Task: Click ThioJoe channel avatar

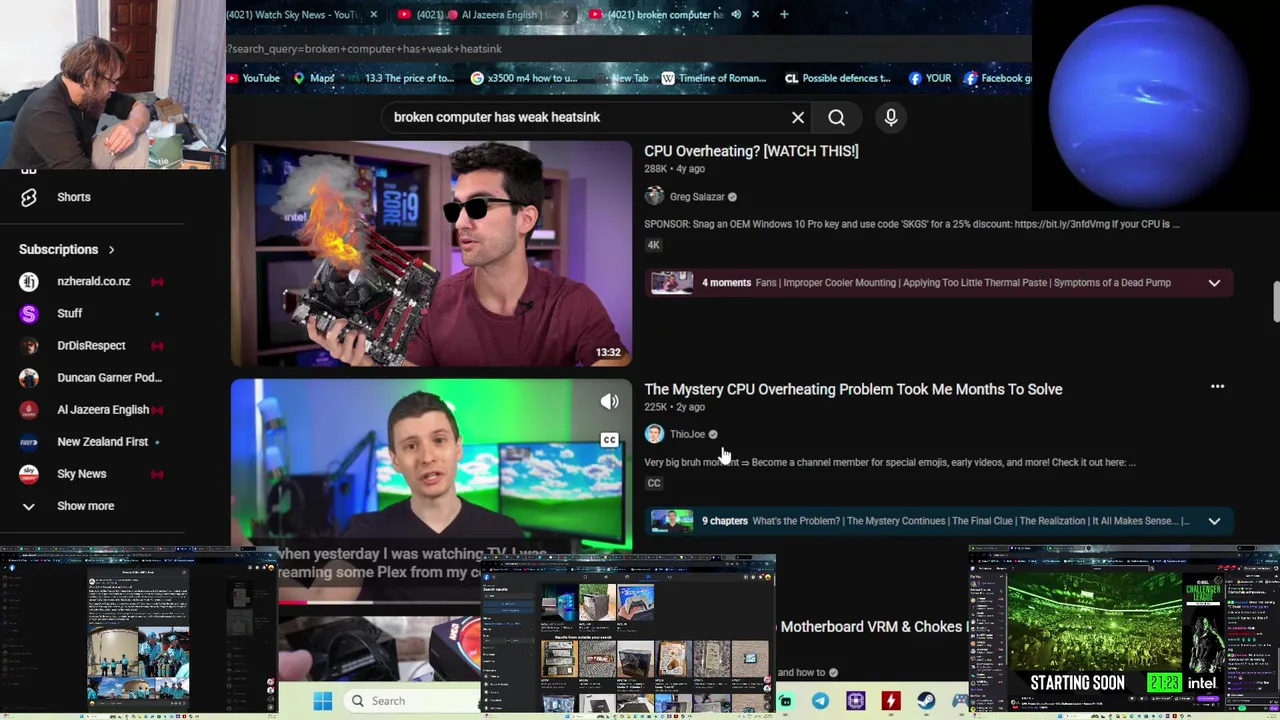Action: click(x=654, y=434)
